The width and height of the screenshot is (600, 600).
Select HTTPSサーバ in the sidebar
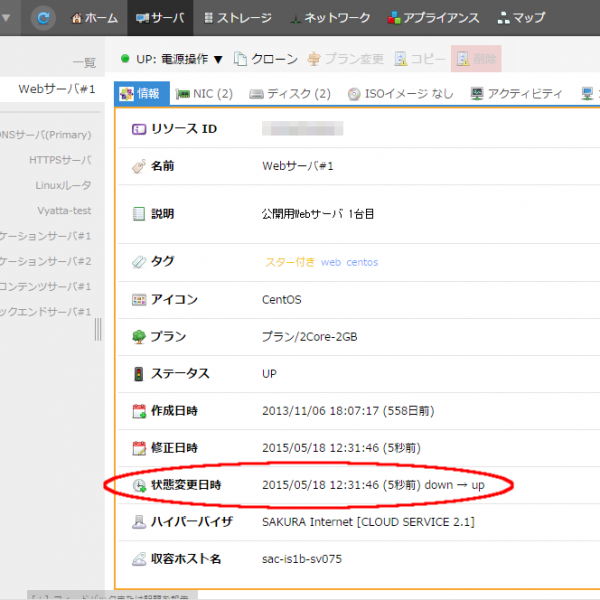[x=60, y=160]
